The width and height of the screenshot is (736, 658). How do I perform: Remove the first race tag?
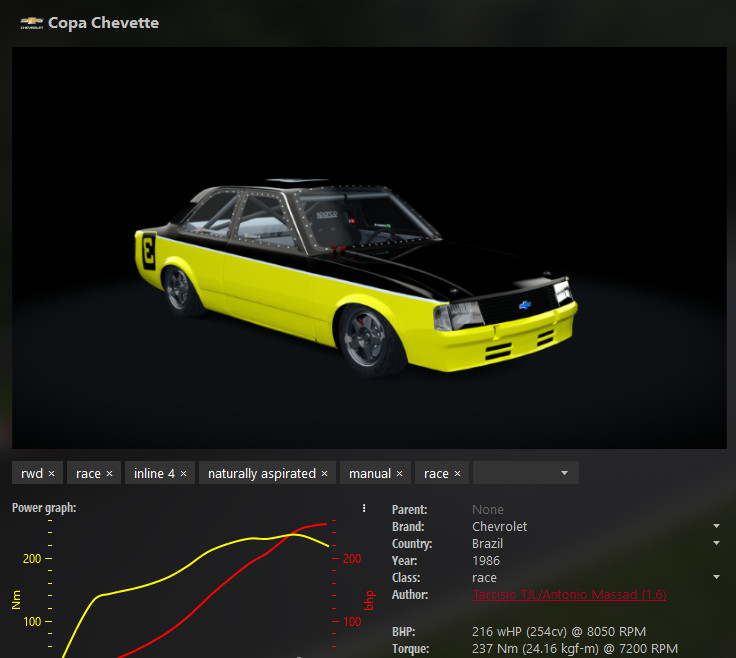pos(109,474)
